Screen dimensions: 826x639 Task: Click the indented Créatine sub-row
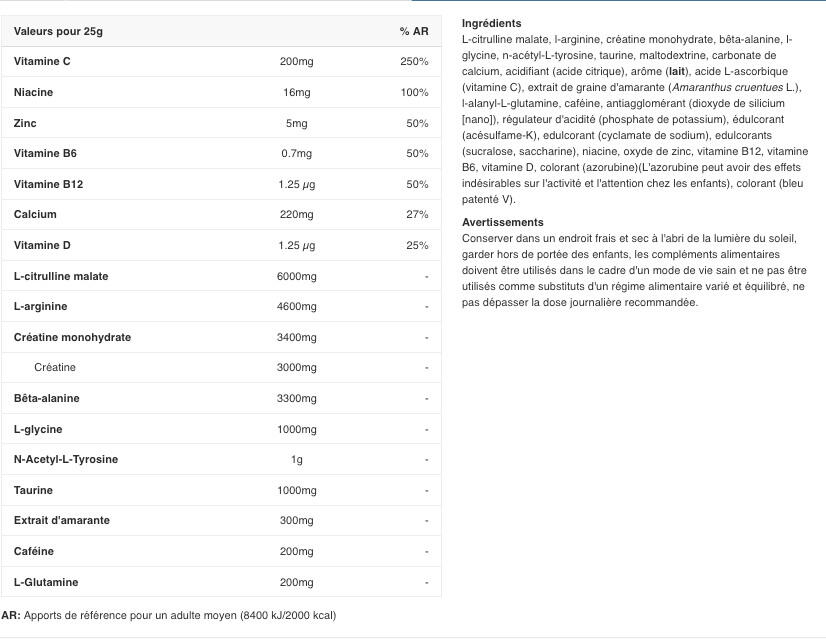221,368
